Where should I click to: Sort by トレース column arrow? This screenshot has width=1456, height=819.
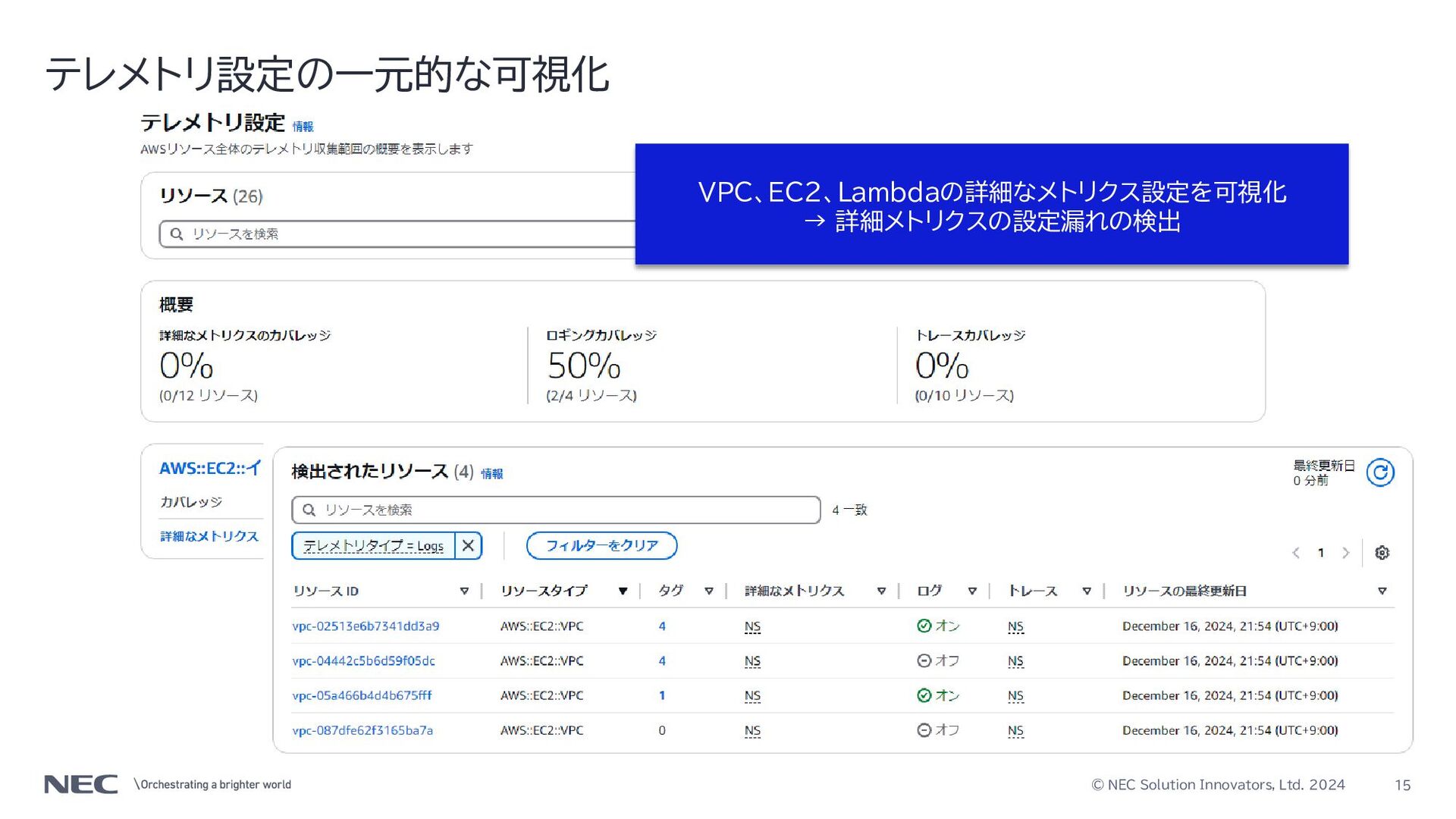[1087, 591]
